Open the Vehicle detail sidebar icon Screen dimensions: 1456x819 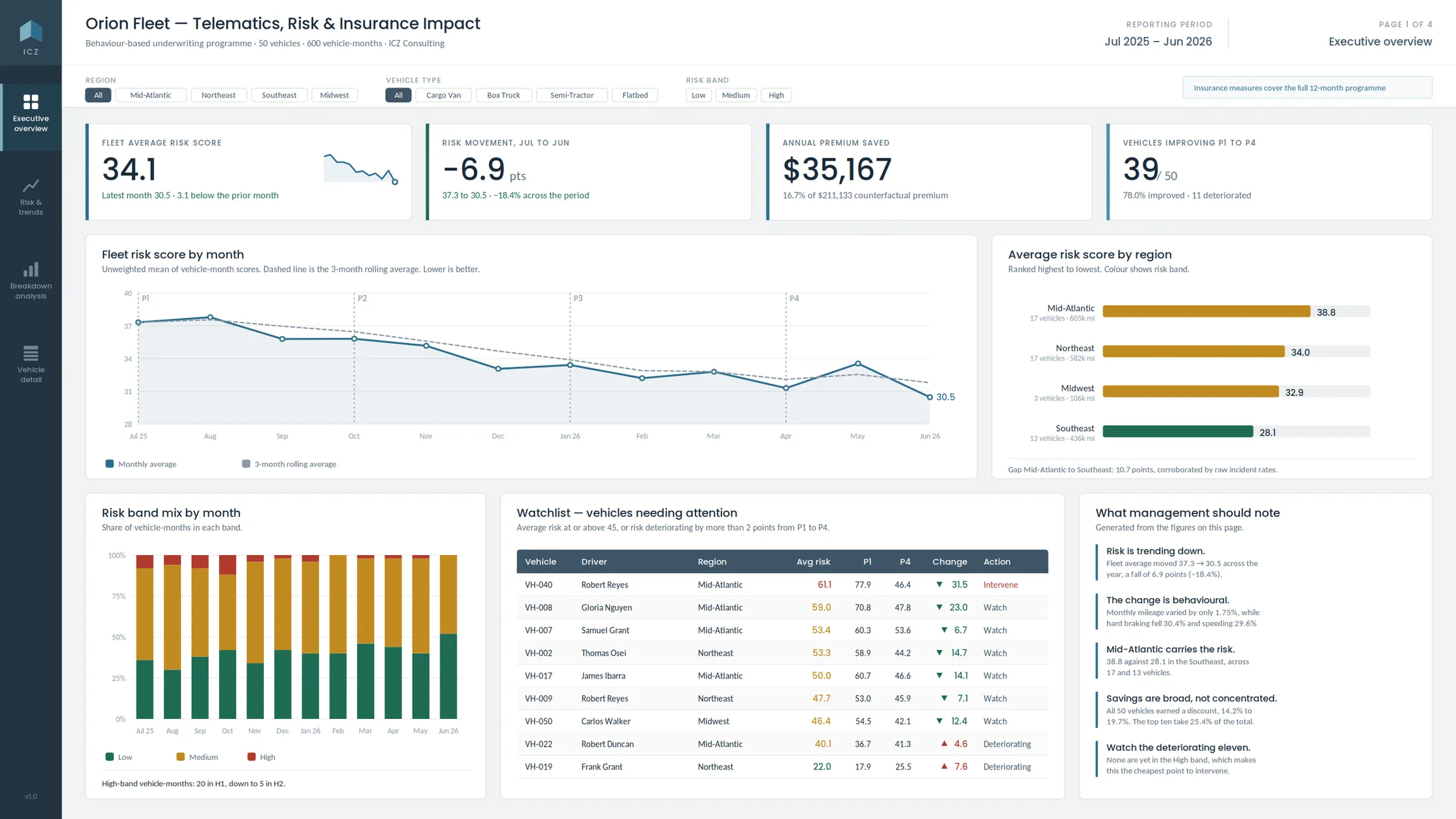(x=31, y=353)
